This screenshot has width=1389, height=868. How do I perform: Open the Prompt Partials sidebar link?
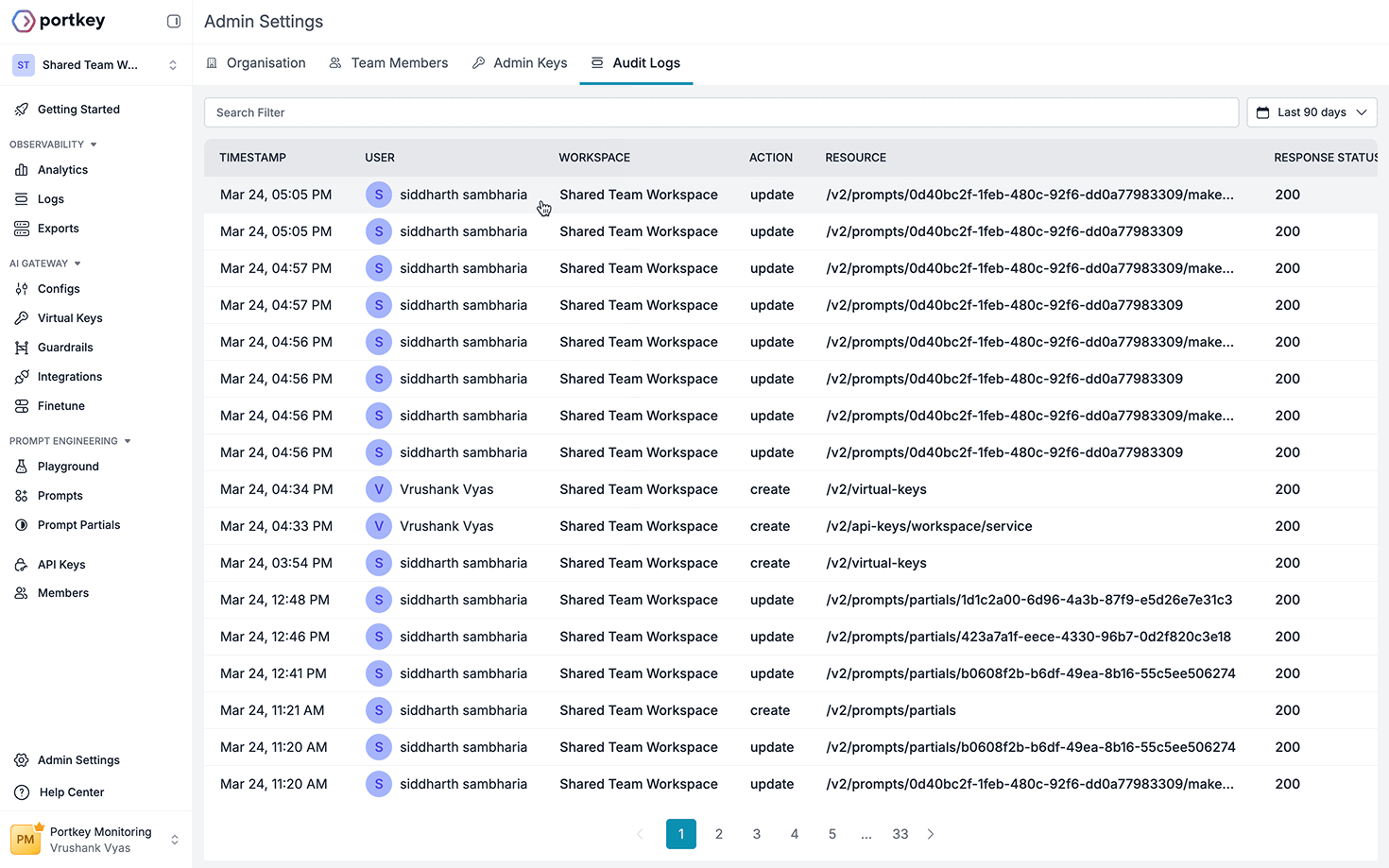(x=79, y=525)
